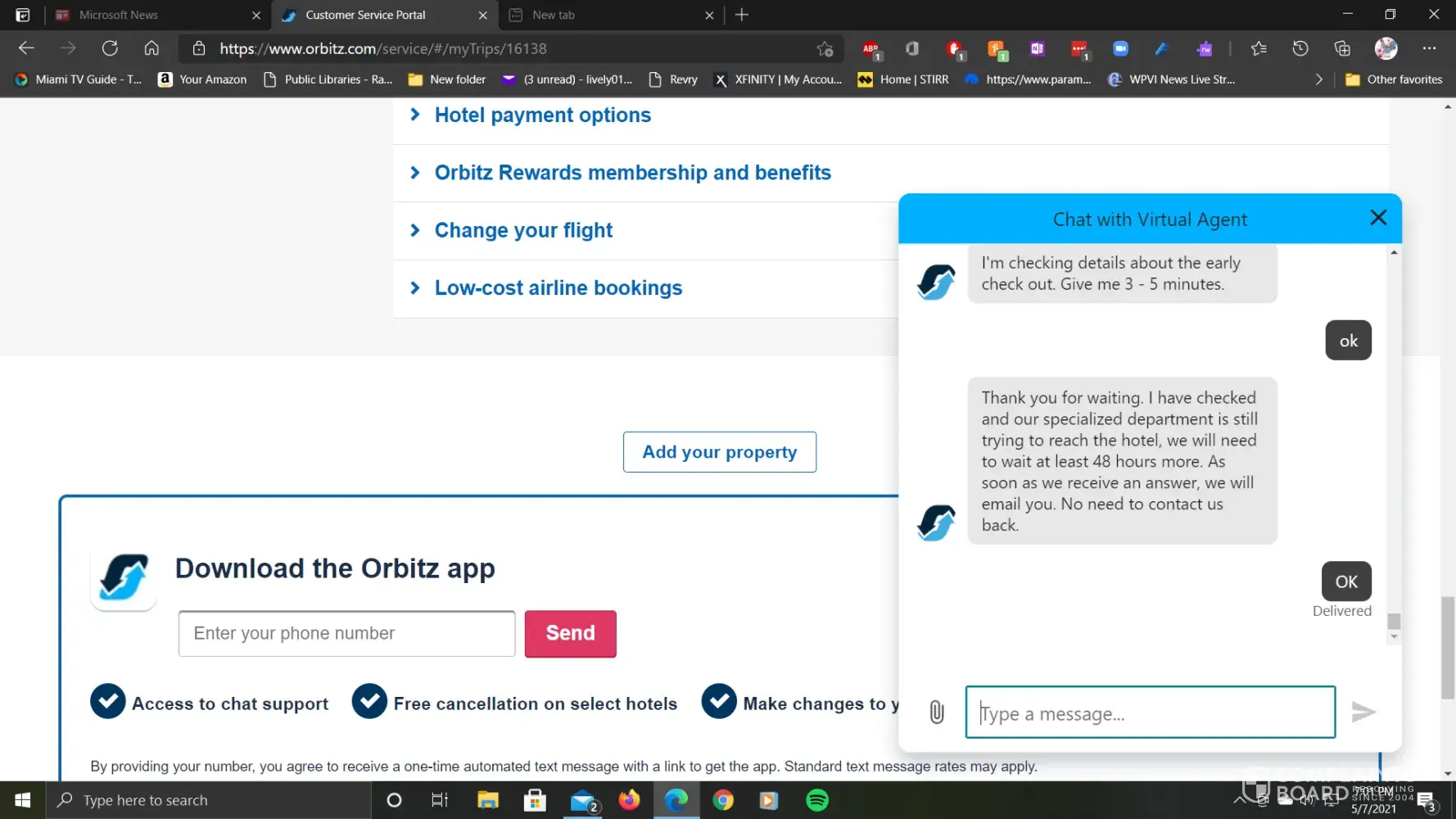Screen dimensions: 1456x819
Task: Open Windows Task View
Action: pos(440,800)
